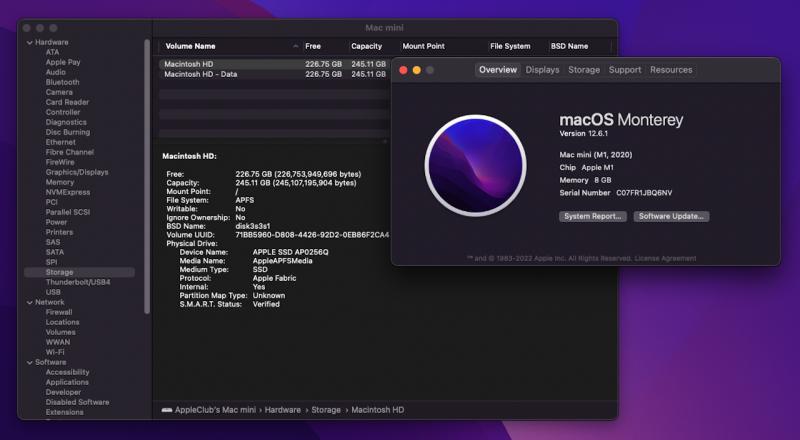Select Parallel SCSI in the sidebar
This screenshot has height=440, width=800.
[x=67, y=212]
